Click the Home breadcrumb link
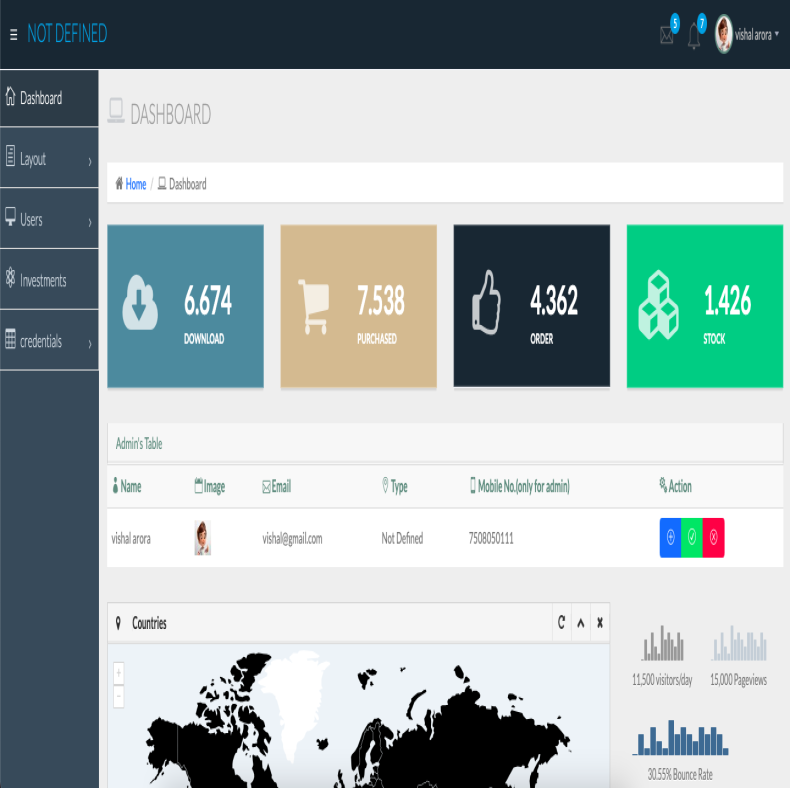 click(x=135, y=184)
